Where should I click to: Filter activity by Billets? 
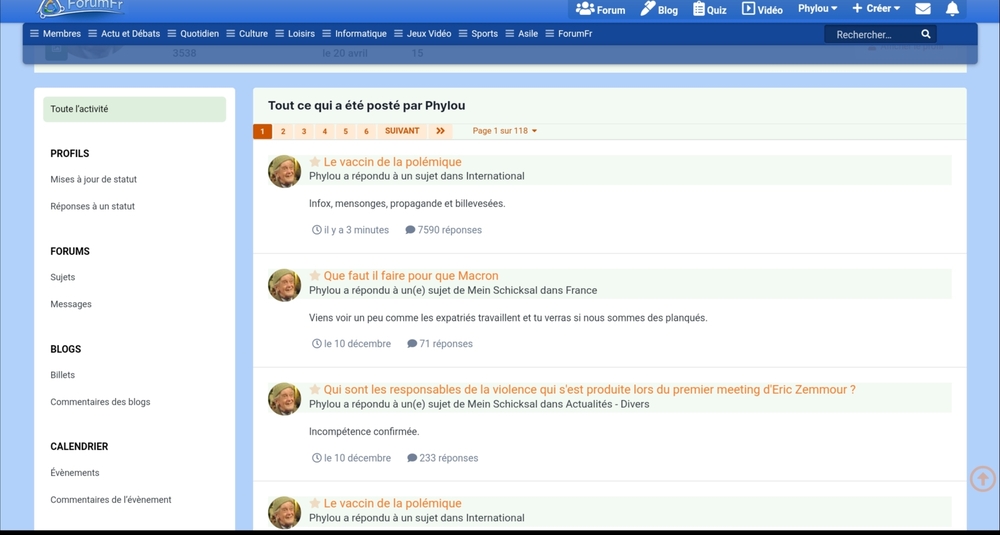(x=62, y=375)
